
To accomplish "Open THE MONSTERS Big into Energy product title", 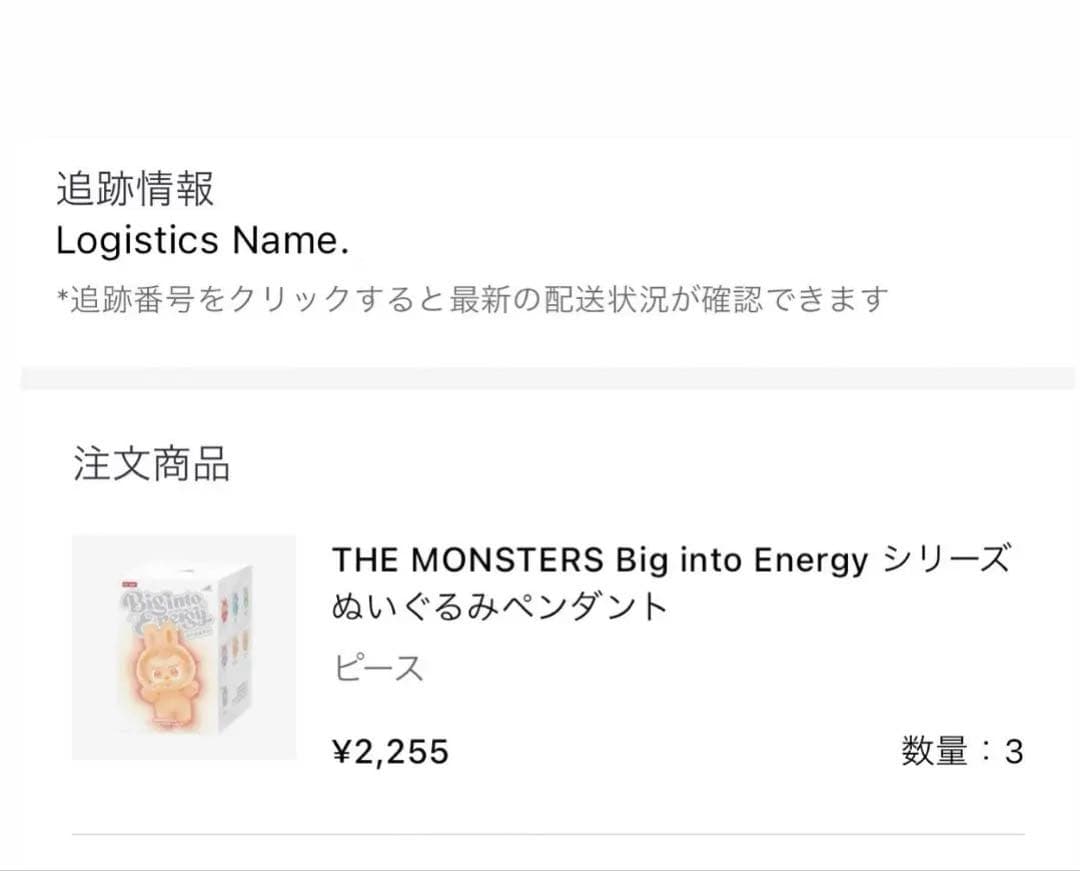I will 672,559.
